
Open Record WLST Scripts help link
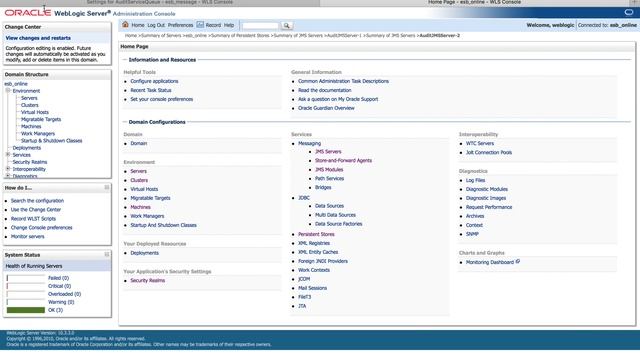click(33, 219)
